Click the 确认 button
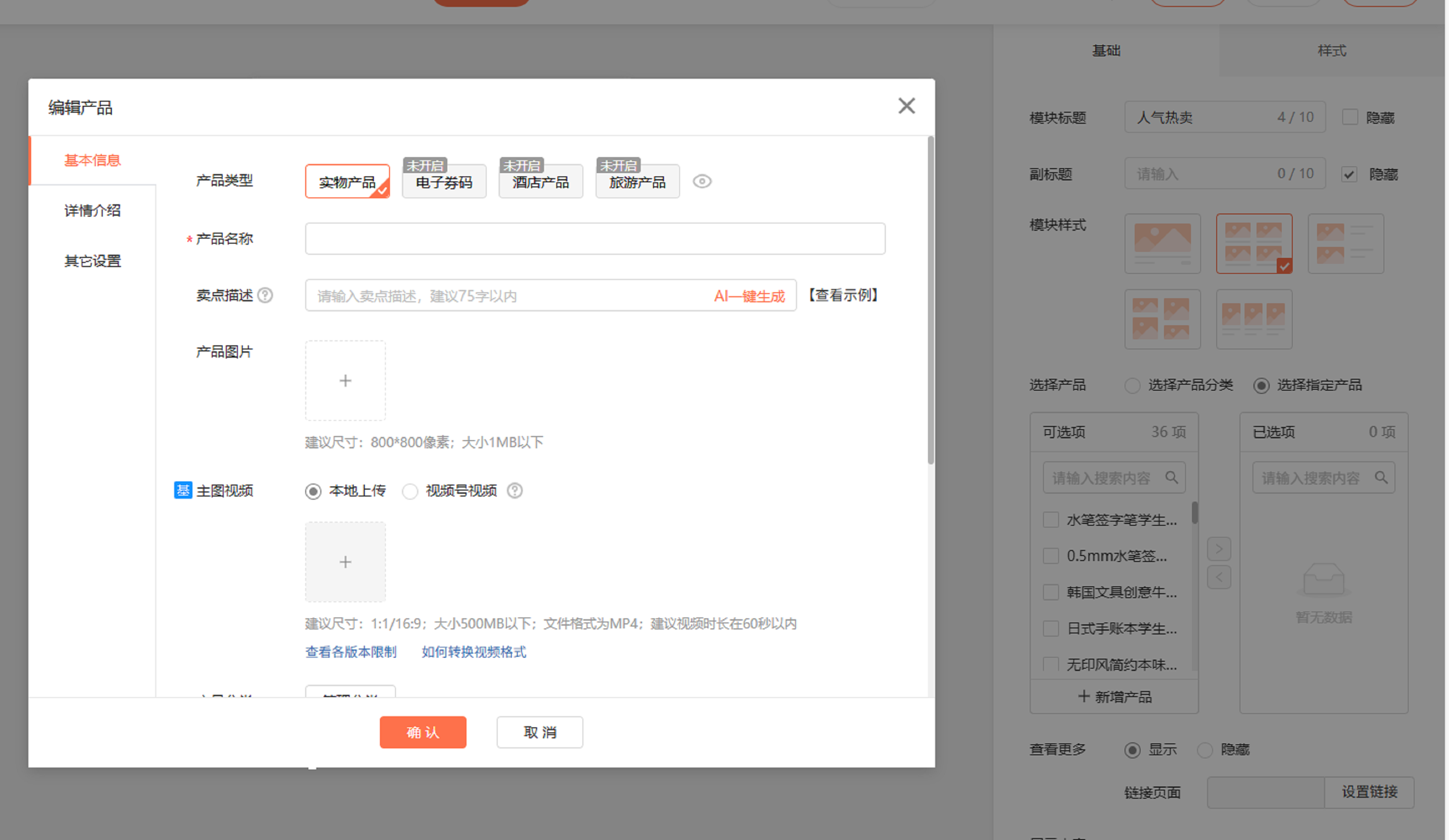Screen dimensions: 1449x840 coord(423,732)
